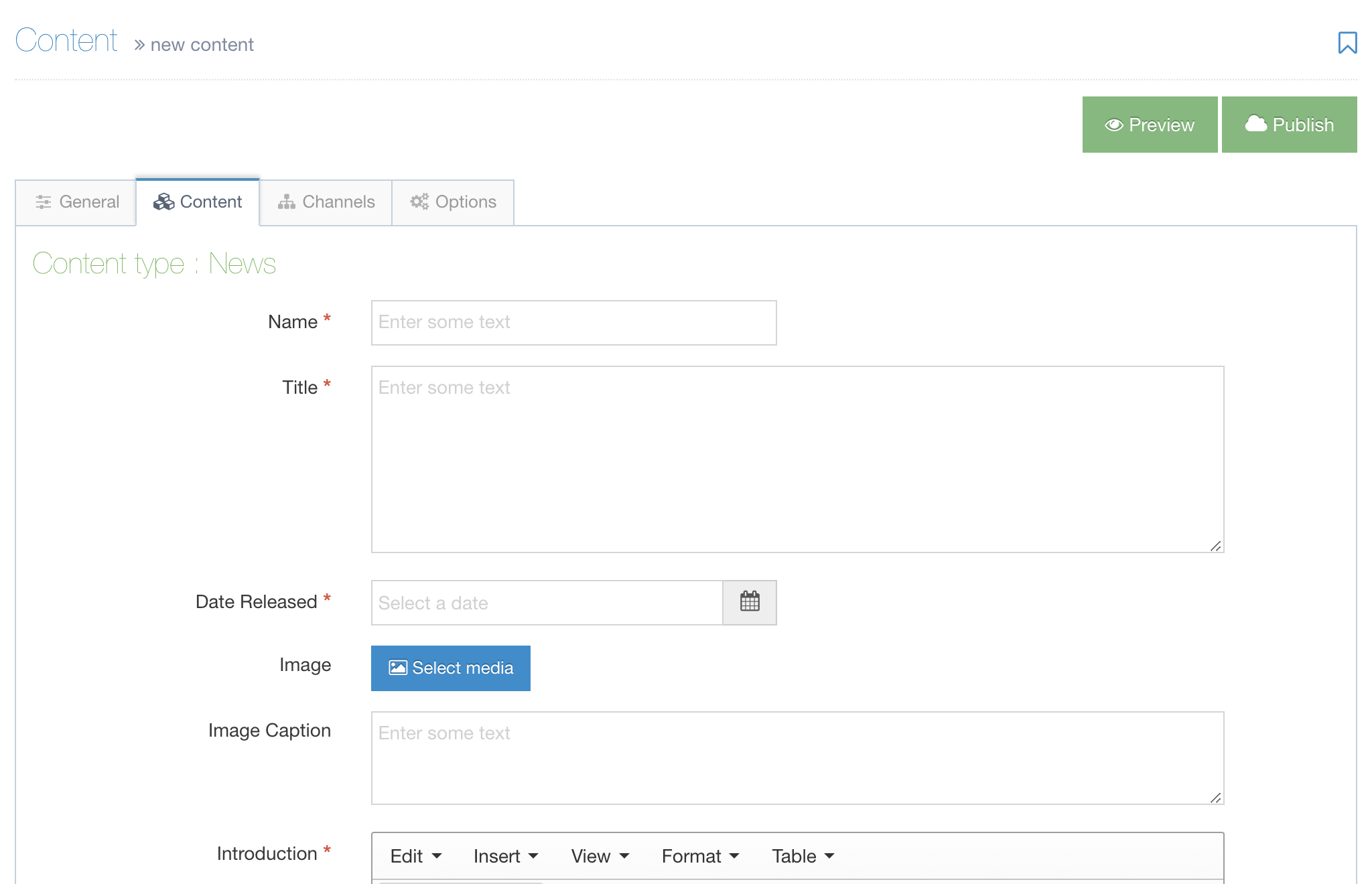Open the Format dropdown menu
Screen dimensions: 1372x884
tap(700, 856)
